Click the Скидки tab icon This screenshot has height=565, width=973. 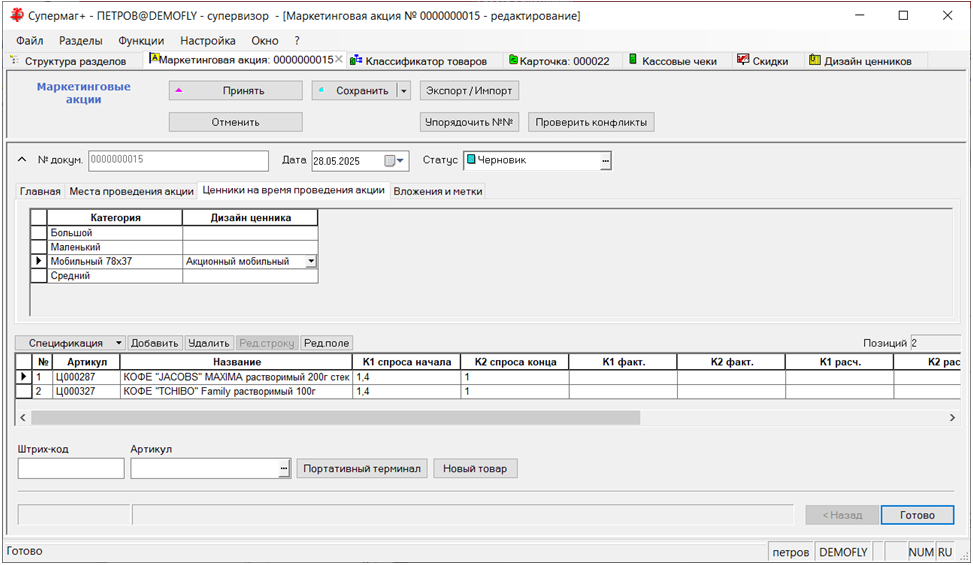(743, 61)
